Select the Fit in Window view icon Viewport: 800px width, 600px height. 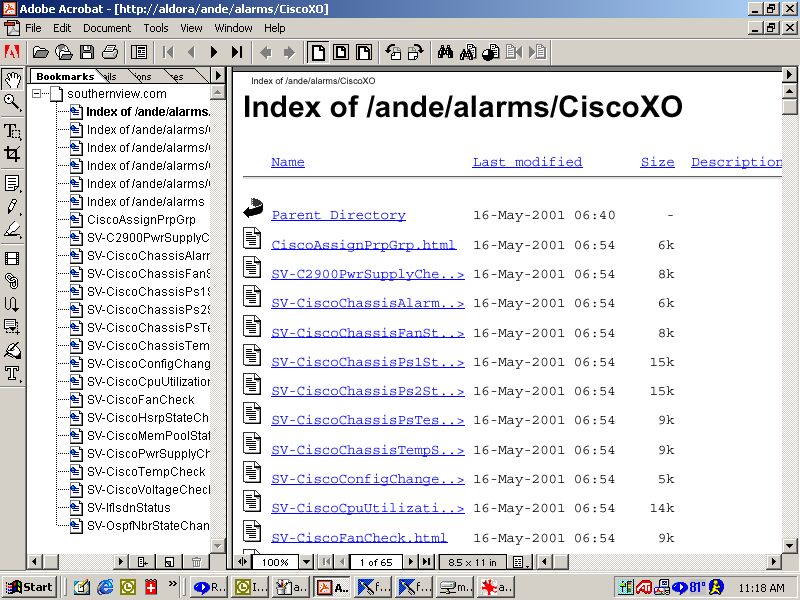[x=341, y=52]
